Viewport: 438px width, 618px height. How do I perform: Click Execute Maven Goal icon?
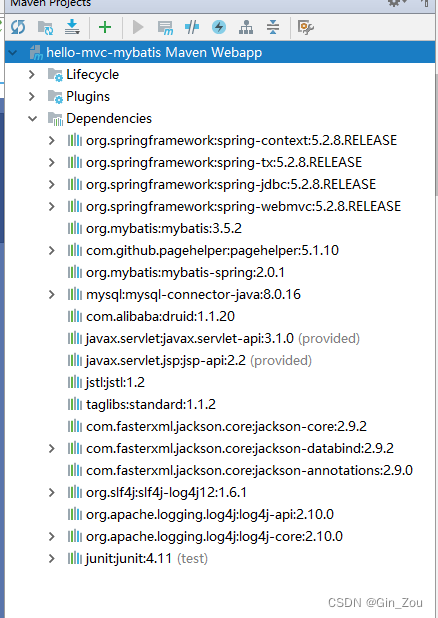[165, 28]
